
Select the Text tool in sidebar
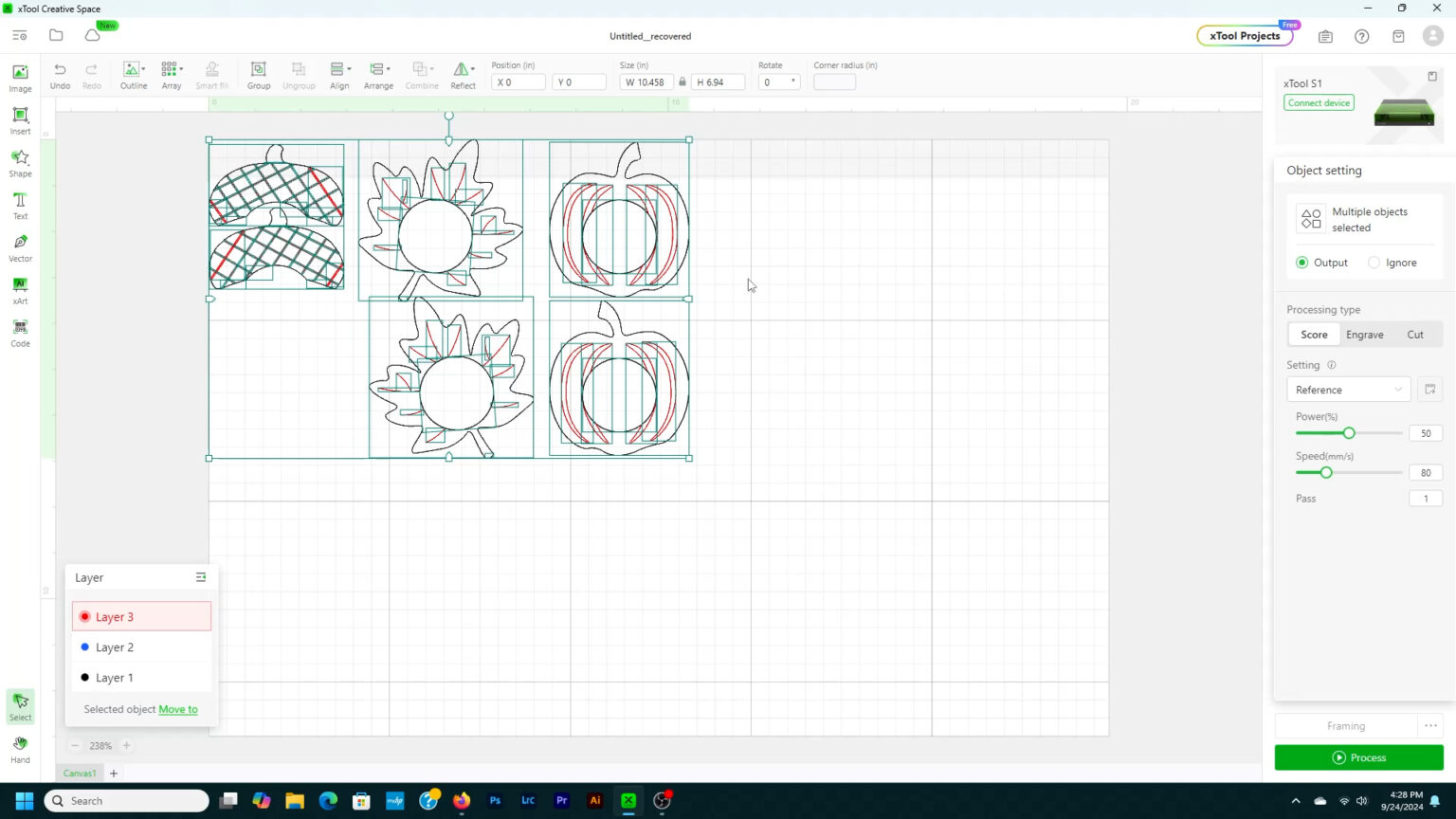[x=20, y=205]
